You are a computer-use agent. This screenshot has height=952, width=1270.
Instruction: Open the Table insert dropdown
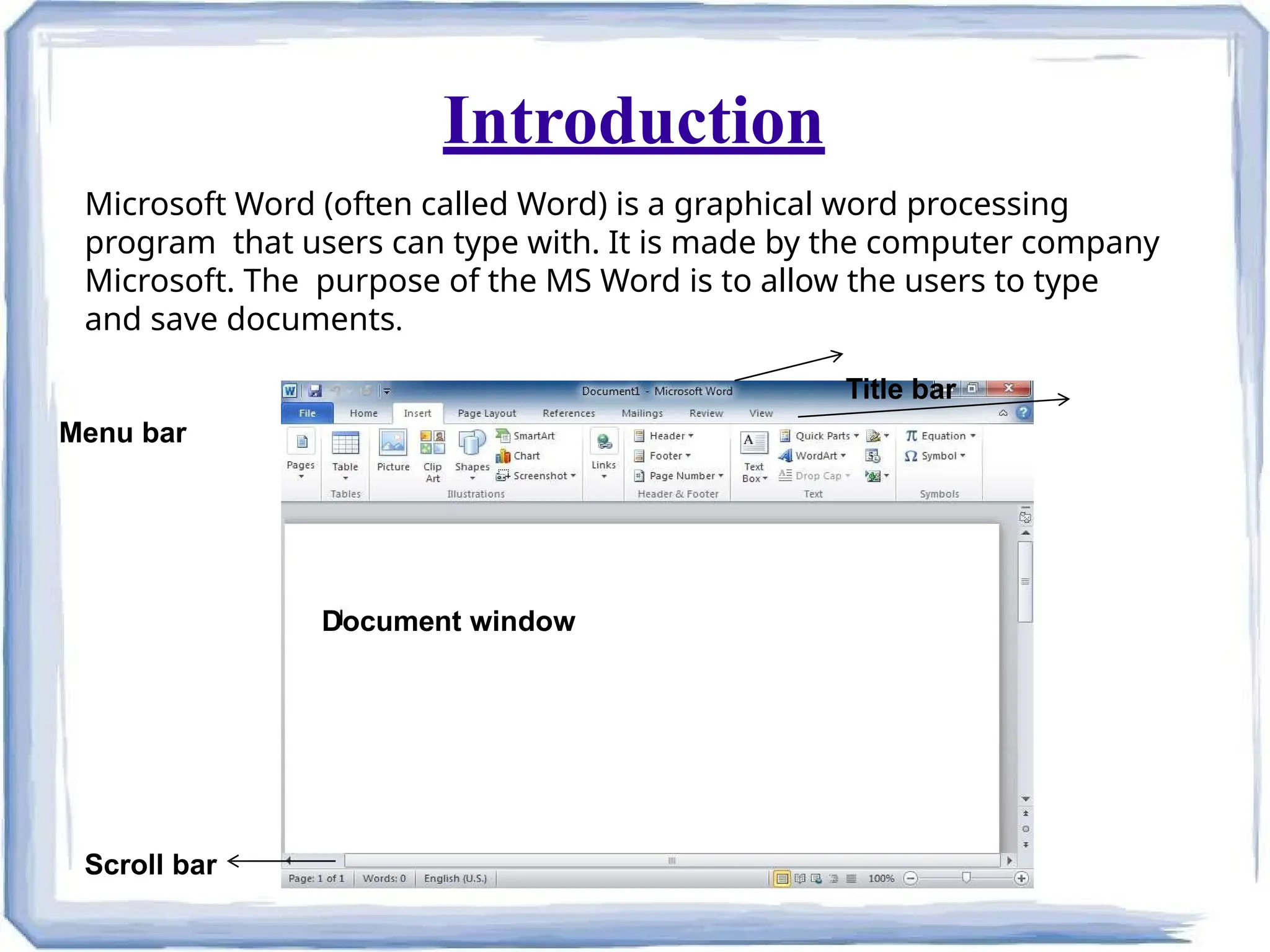pos(345,456)
